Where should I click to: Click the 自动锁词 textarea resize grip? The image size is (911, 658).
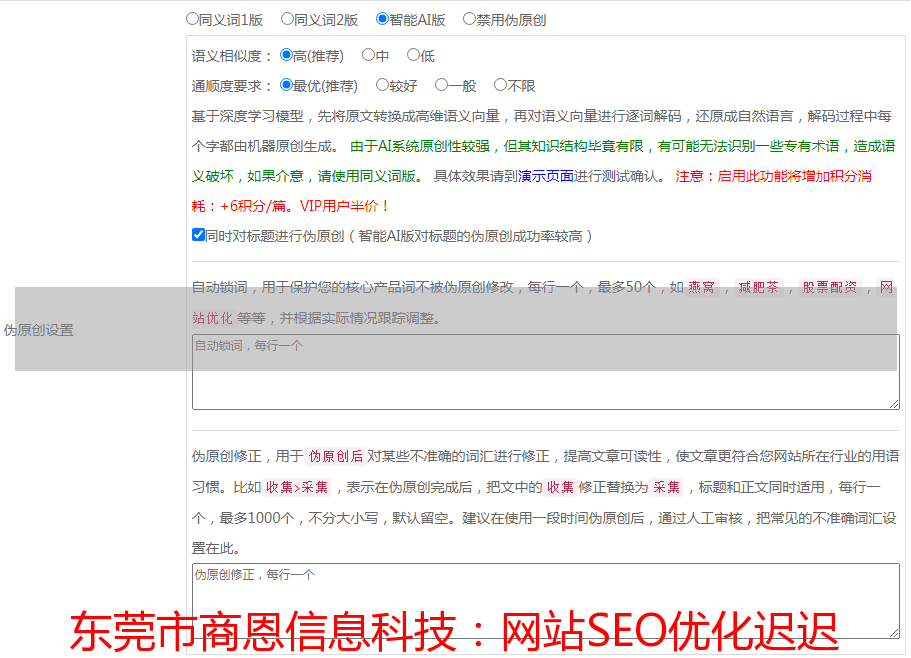pyautogui.click(x=894, y=404)
